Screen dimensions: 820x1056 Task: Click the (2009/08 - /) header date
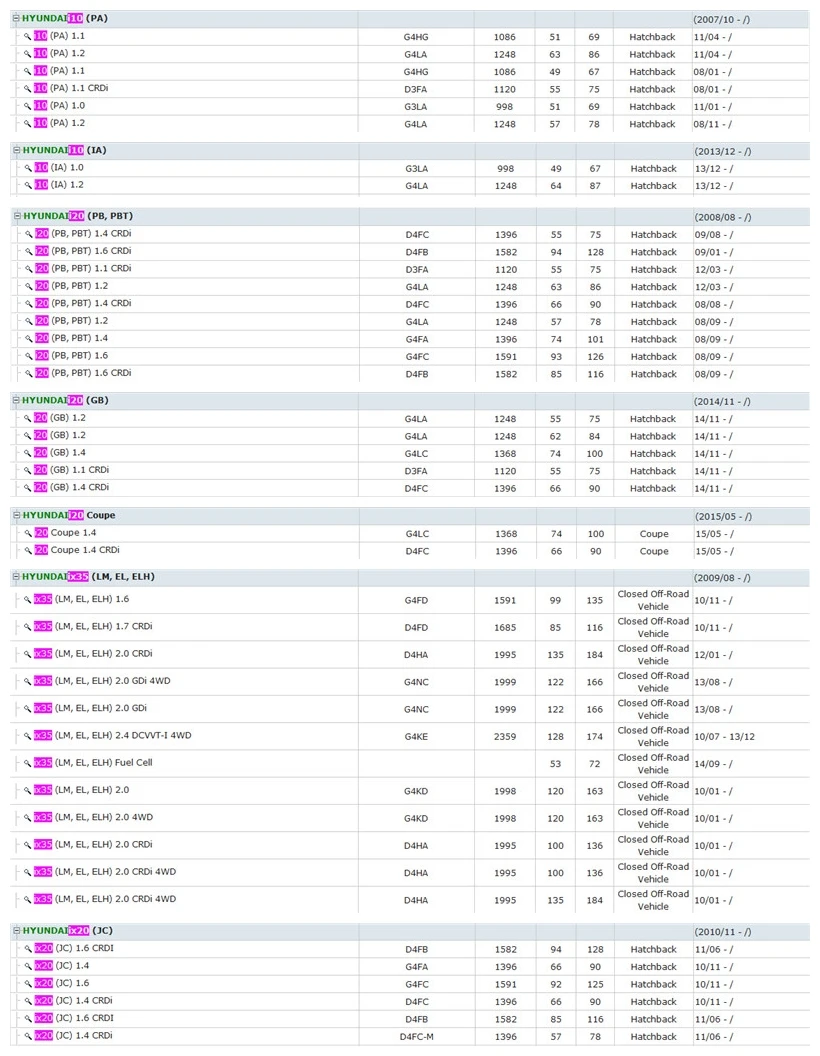pyautogui.click(x=722, y=578)
